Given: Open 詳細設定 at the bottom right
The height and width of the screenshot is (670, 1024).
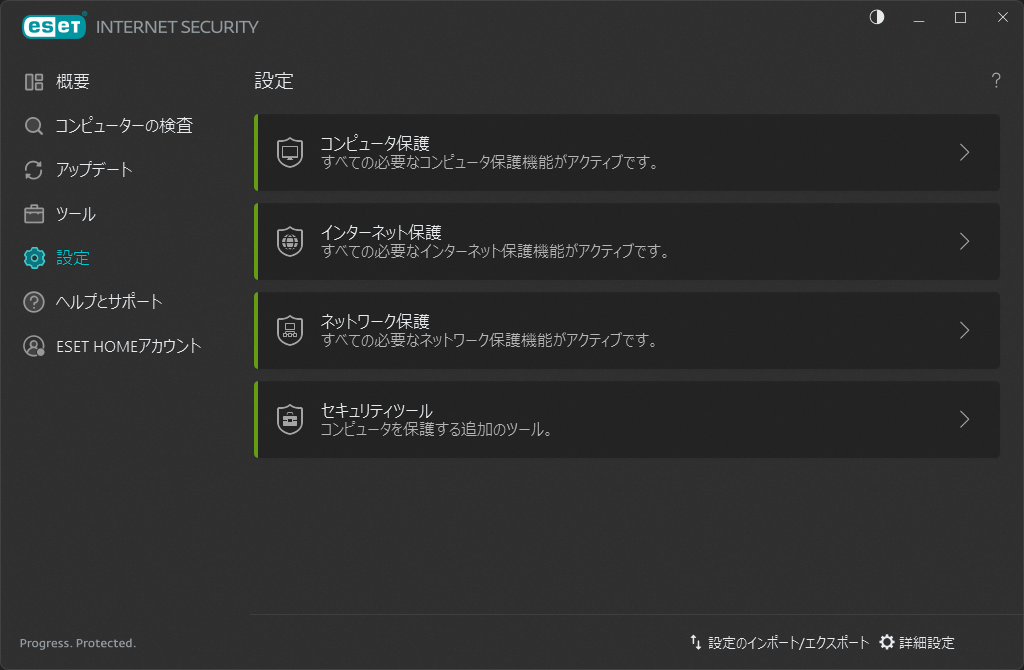Looking at the screenshot, I should [x=917, y=643].
